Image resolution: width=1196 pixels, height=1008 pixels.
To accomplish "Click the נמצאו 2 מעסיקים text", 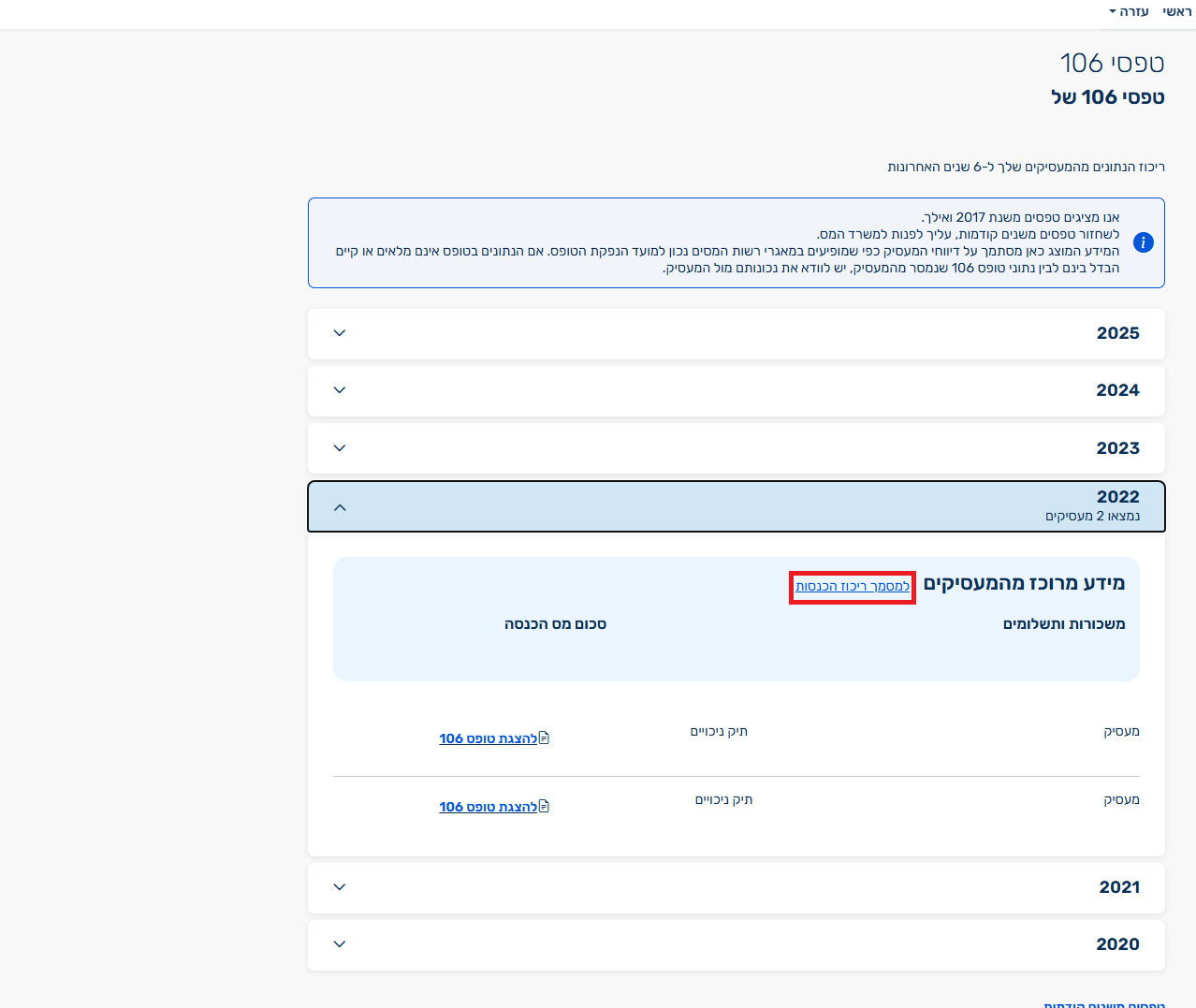I will [1092, 516].
